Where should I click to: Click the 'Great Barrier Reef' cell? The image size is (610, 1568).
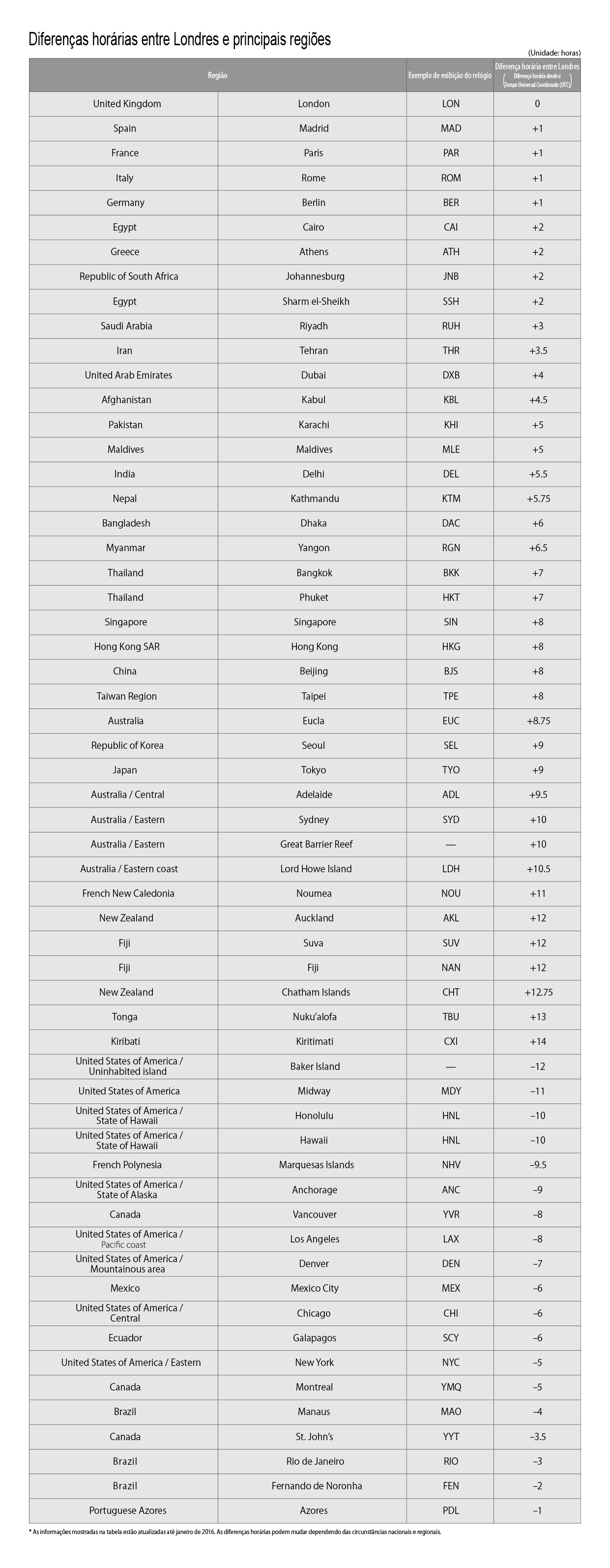click(316, 844)
